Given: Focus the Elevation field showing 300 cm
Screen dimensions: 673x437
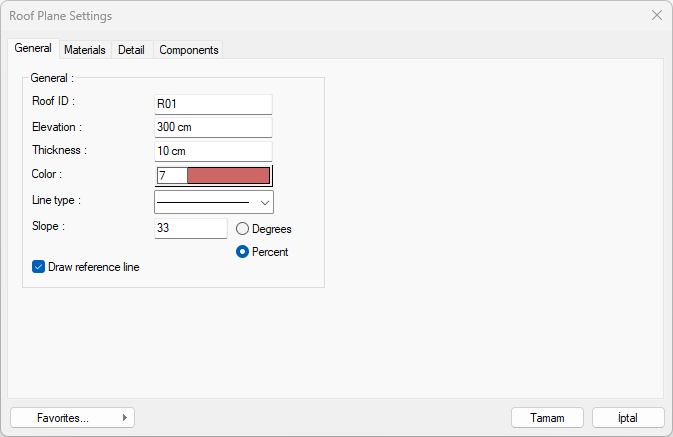Looking at the screenshot, I should [213, 127].
